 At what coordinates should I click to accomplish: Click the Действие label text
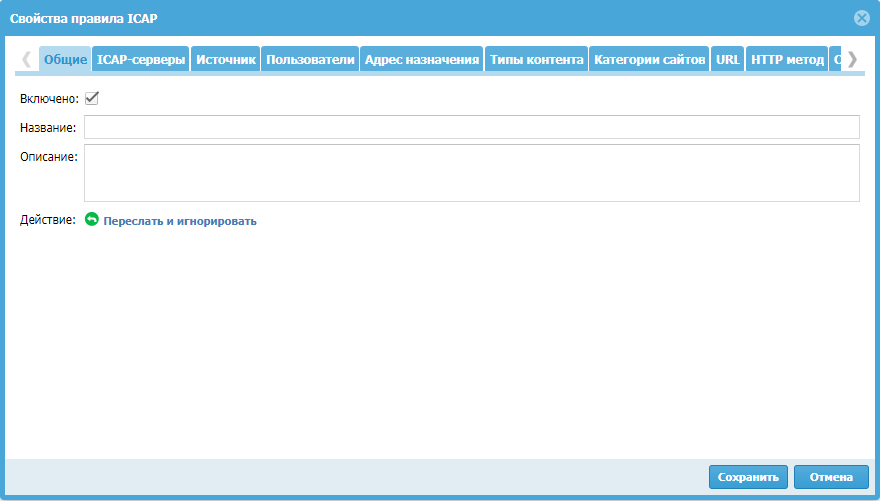pyautogui.click(x=48, y=220)
